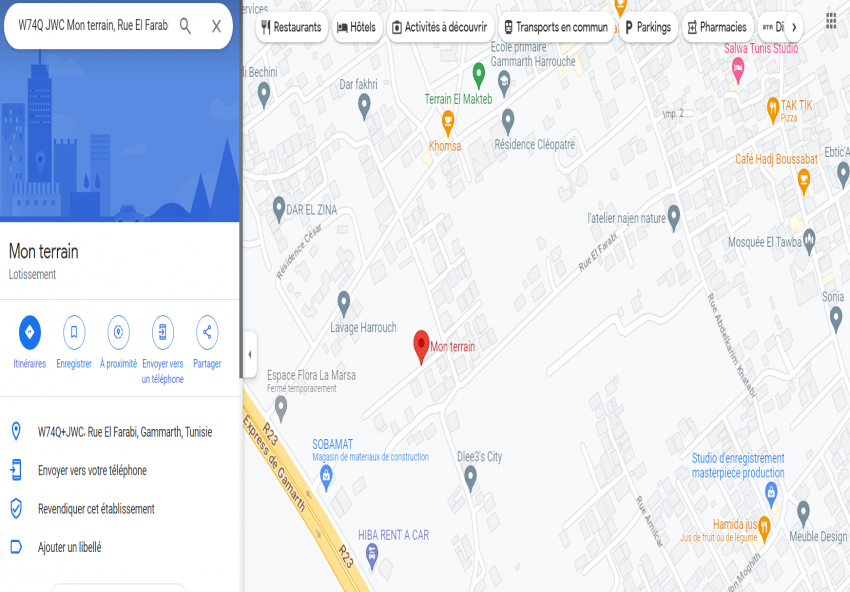Select the Pharmacies filter chip
850x592 pixels.
click(x=717, y=27)
